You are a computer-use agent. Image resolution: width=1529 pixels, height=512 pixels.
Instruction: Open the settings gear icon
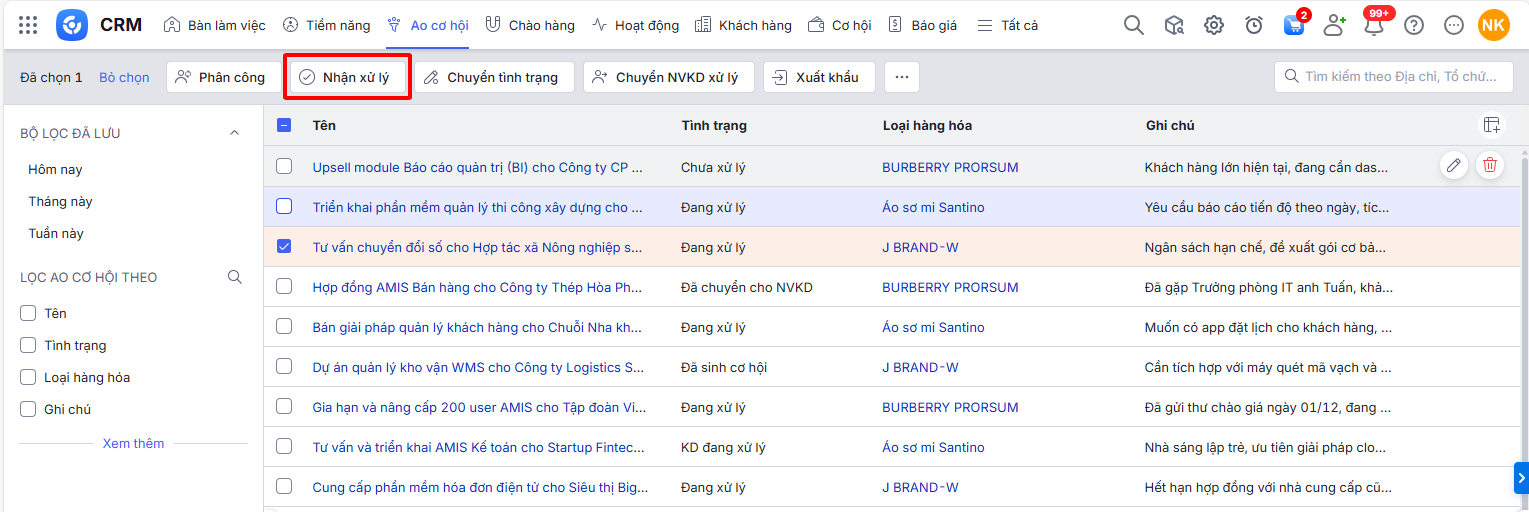tap(1214, 25)
